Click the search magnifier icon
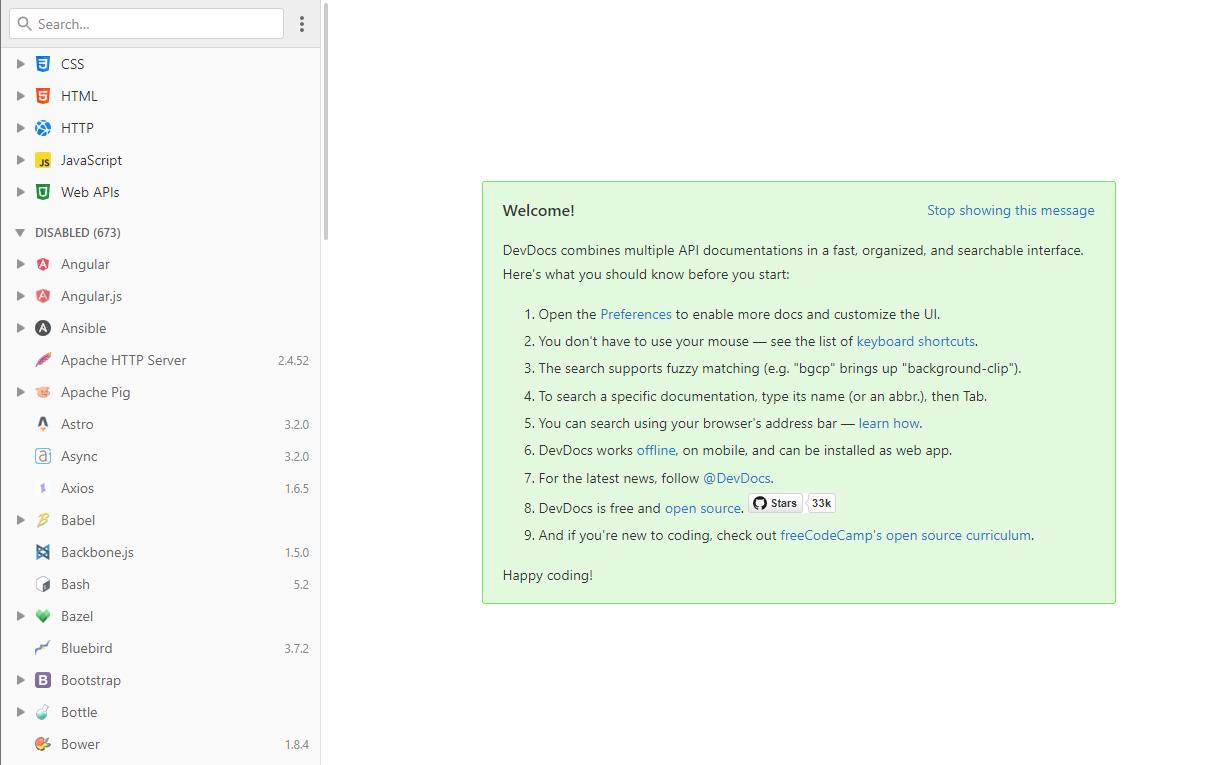 click(25, 24)
